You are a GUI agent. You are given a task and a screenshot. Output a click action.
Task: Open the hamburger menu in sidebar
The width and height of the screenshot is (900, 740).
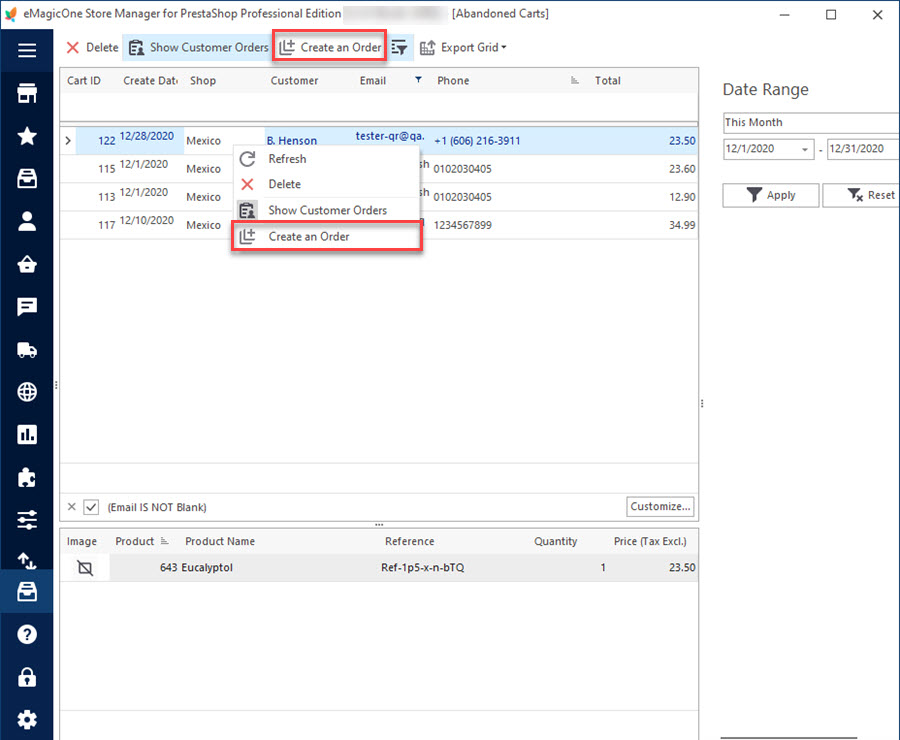pyautogui.click(x=26, y=51)
